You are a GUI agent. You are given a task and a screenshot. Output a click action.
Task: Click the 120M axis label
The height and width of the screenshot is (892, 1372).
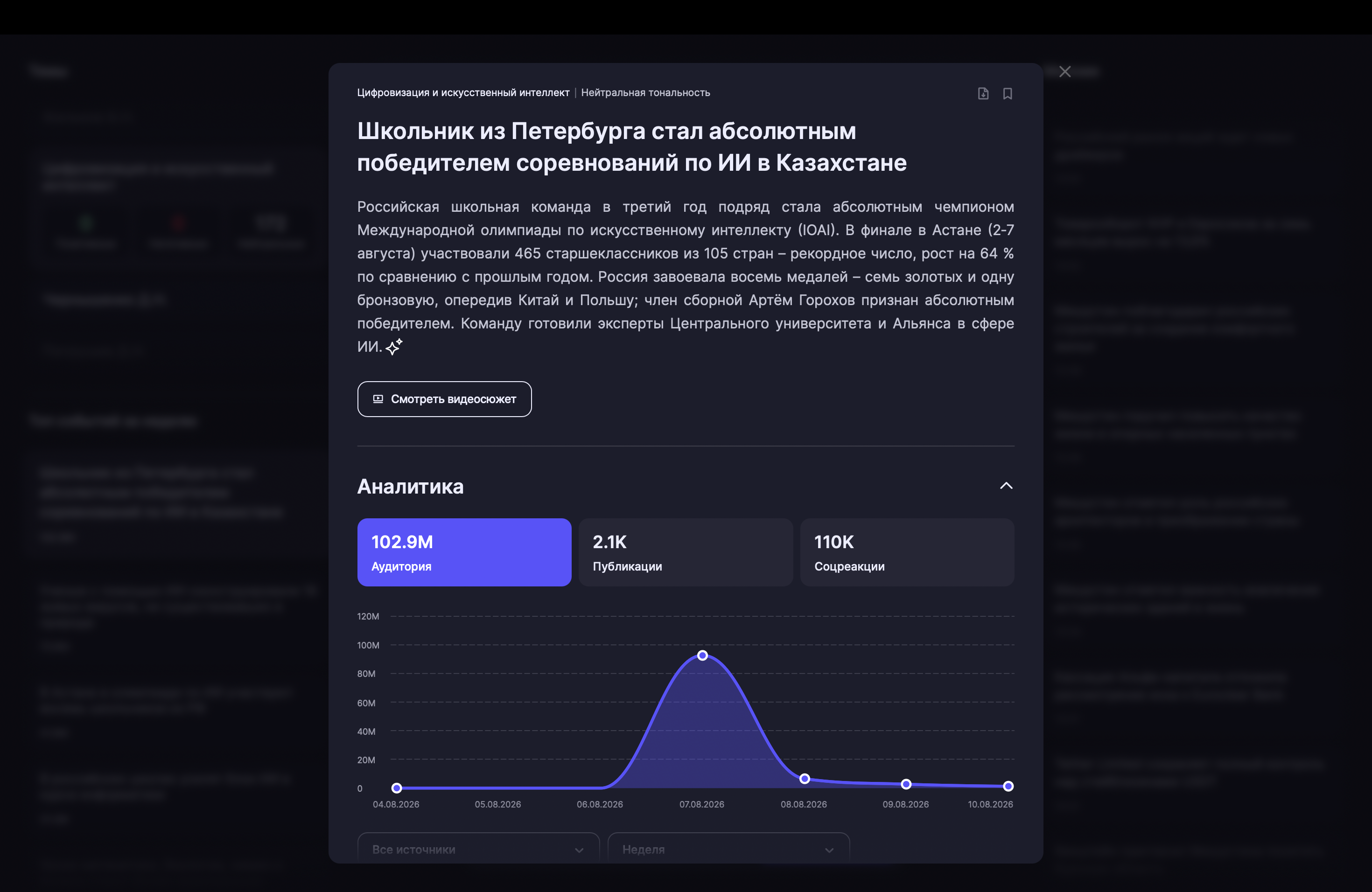point(368,616)
